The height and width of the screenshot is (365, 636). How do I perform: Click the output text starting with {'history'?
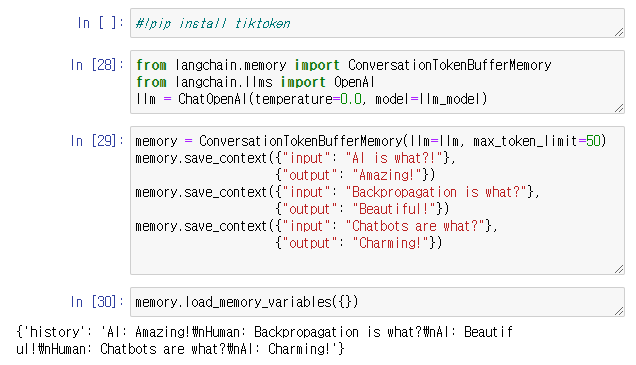[x=264, y=340]
